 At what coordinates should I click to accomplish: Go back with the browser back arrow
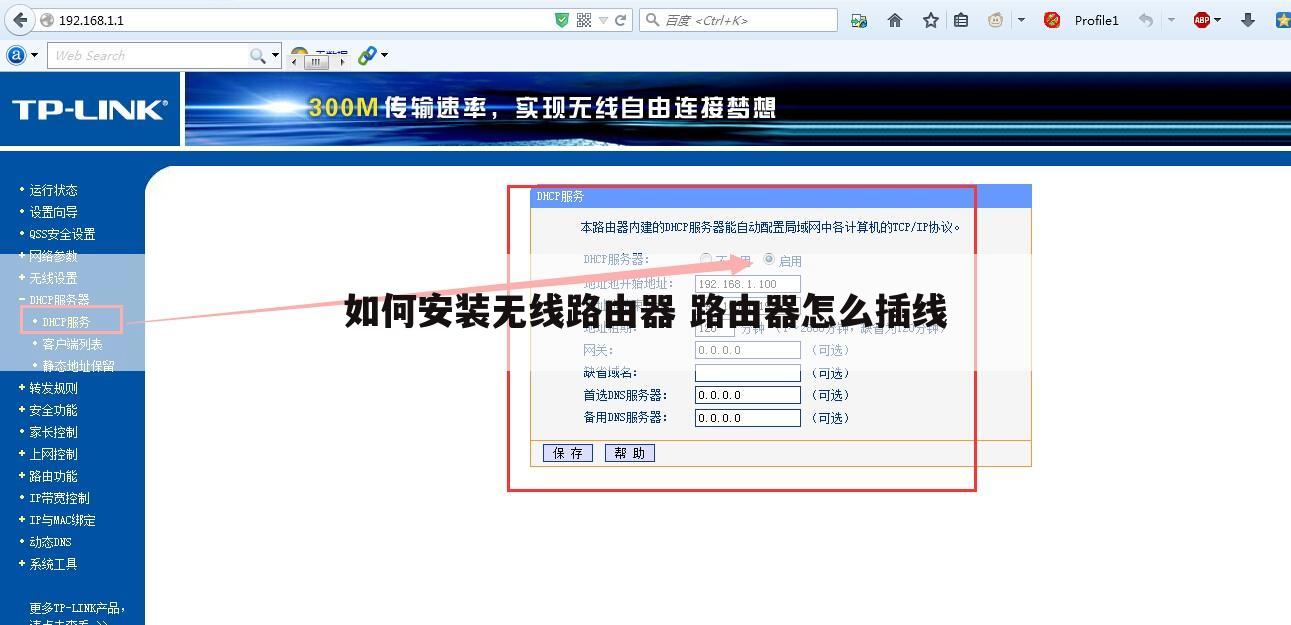(18, 20)
